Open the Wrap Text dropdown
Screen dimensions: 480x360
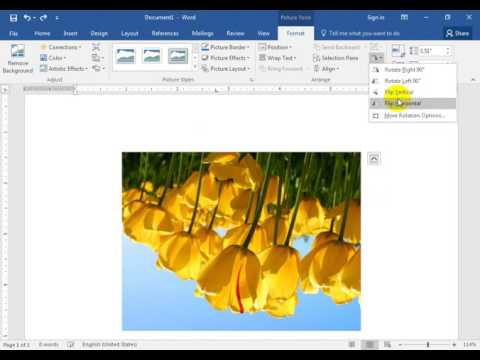point(278,58)
